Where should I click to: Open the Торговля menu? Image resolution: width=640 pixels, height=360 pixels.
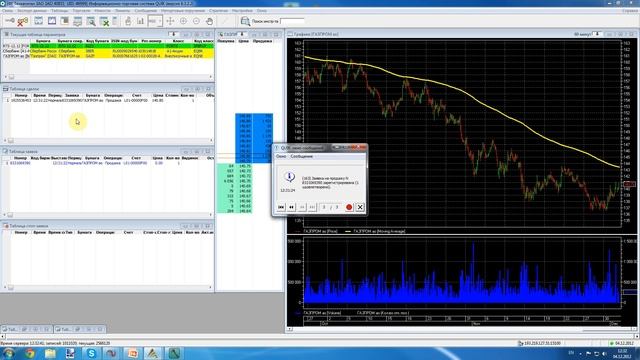tap(81, 11)
